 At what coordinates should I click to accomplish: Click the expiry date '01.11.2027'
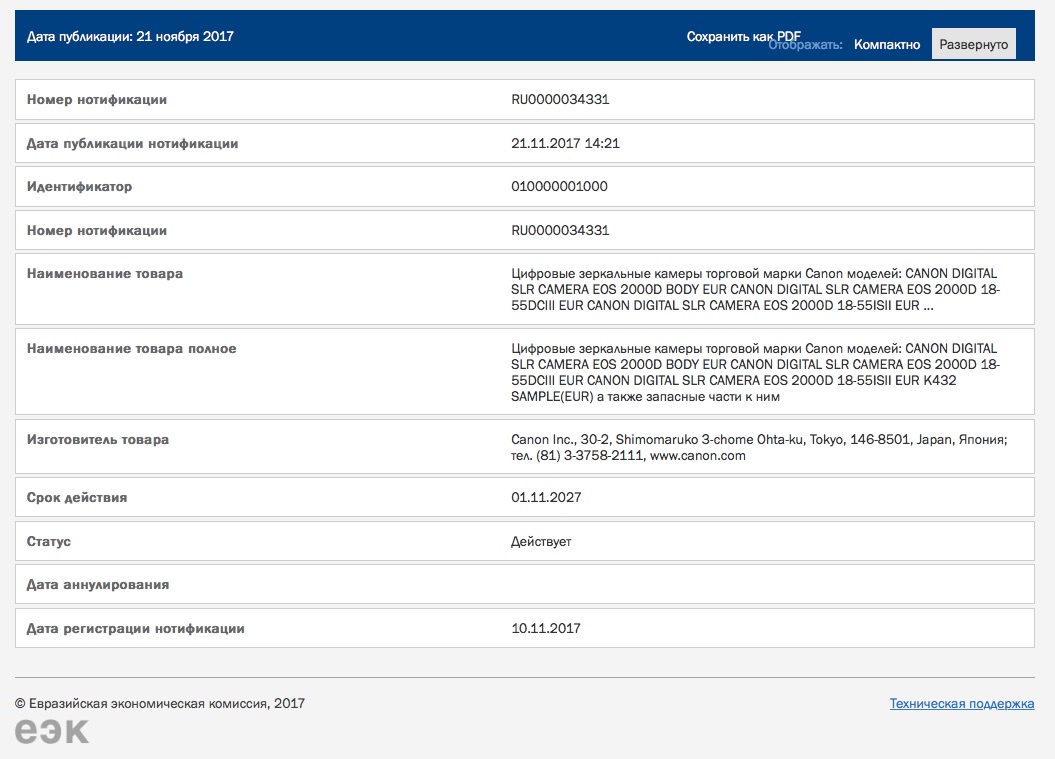pos(546,497)
